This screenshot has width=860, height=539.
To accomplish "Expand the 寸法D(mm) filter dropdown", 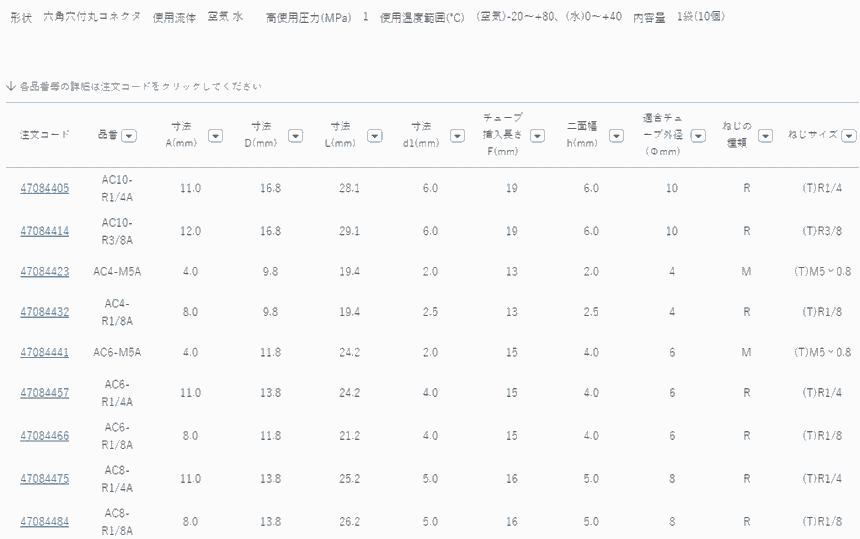I will (296, 136).
